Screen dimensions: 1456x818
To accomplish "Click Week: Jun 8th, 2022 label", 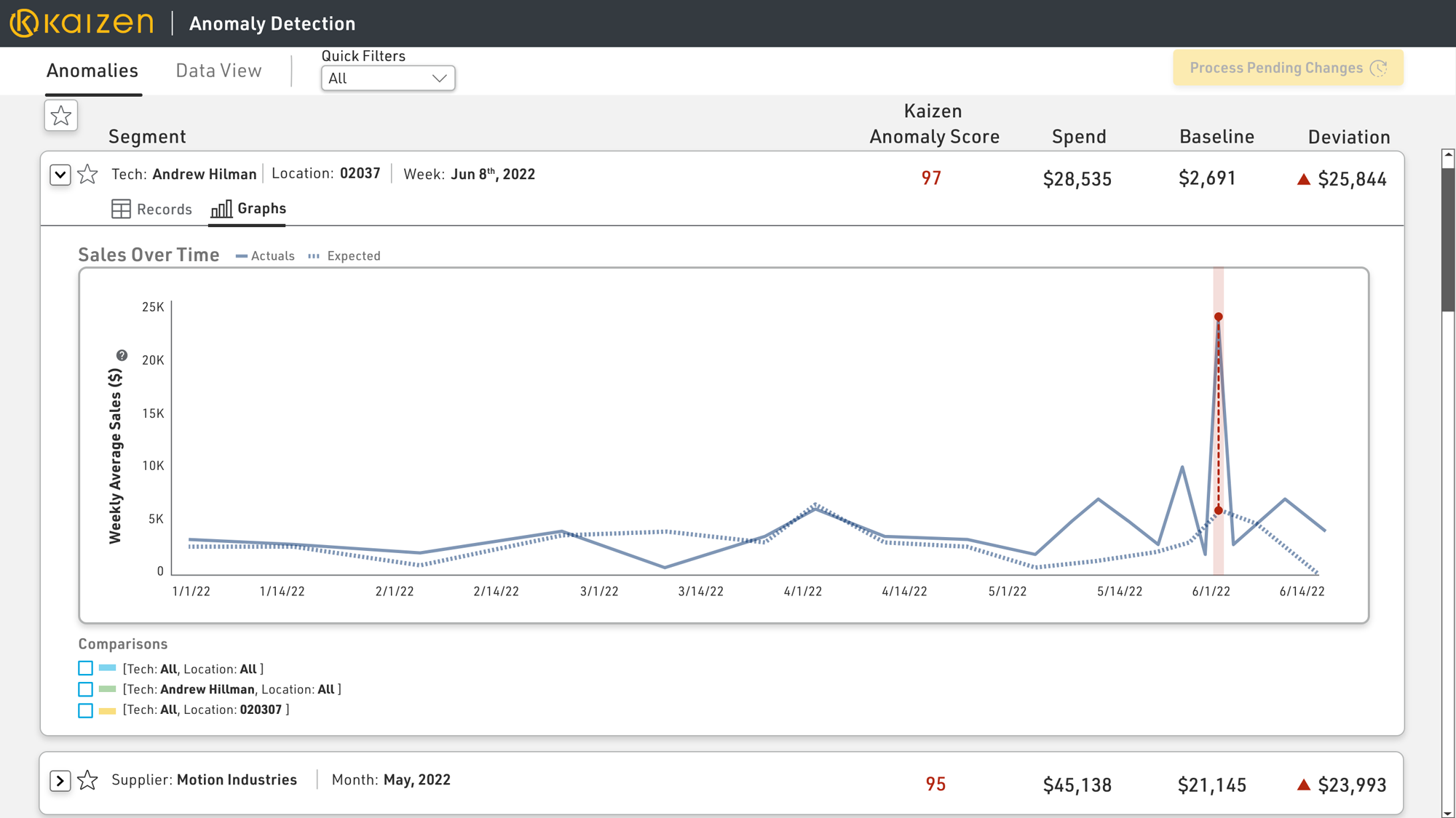I will click(x=470, y=174).
